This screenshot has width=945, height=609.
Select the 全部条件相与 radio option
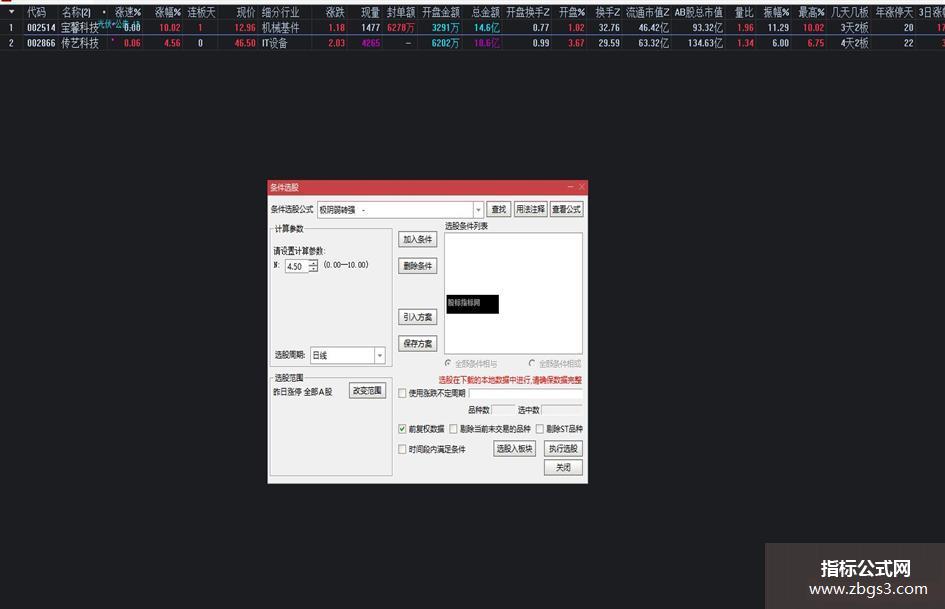[x=448, y=364]
